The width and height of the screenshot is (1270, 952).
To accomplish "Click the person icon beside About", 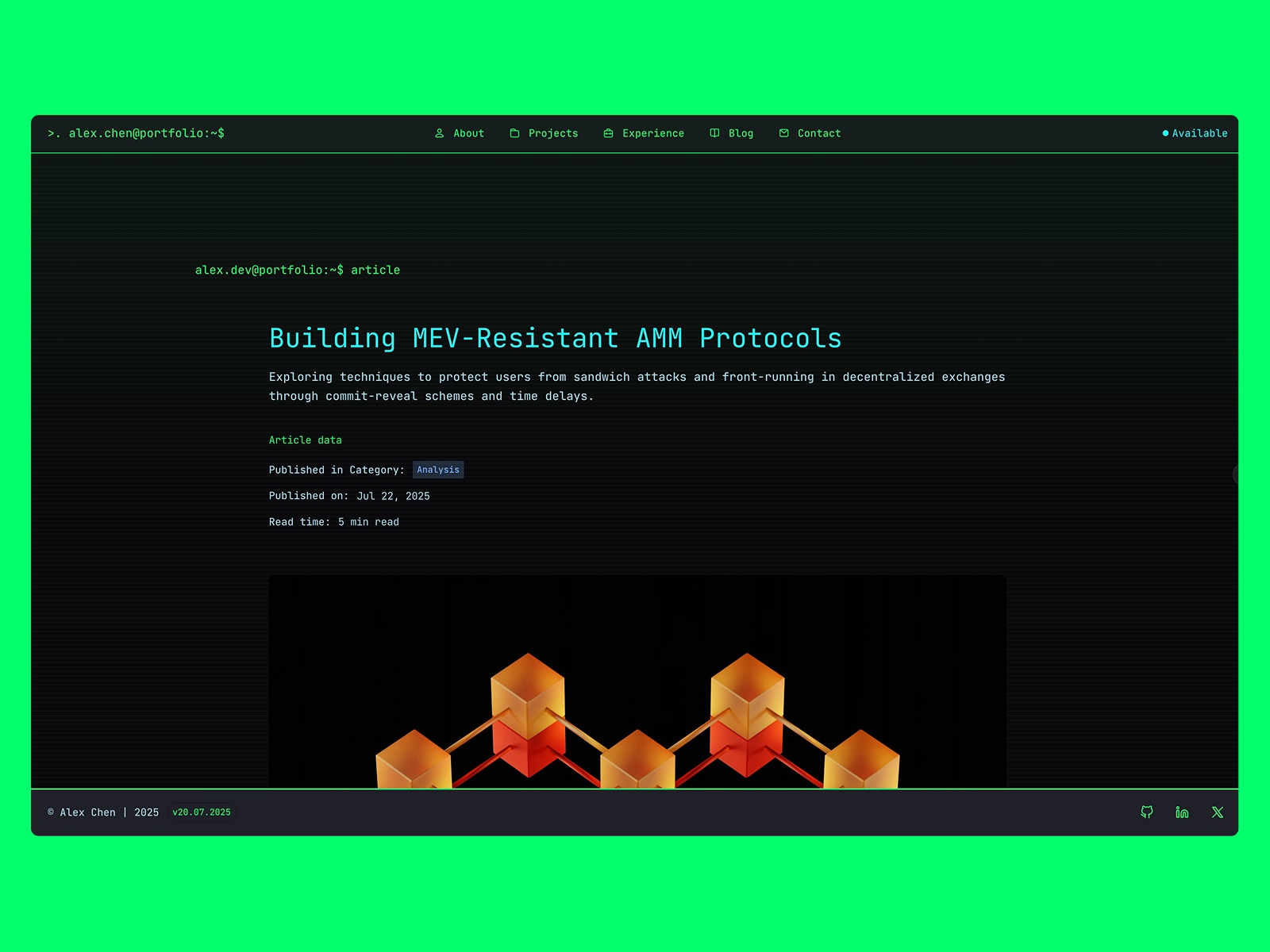I will pos(439,133).
